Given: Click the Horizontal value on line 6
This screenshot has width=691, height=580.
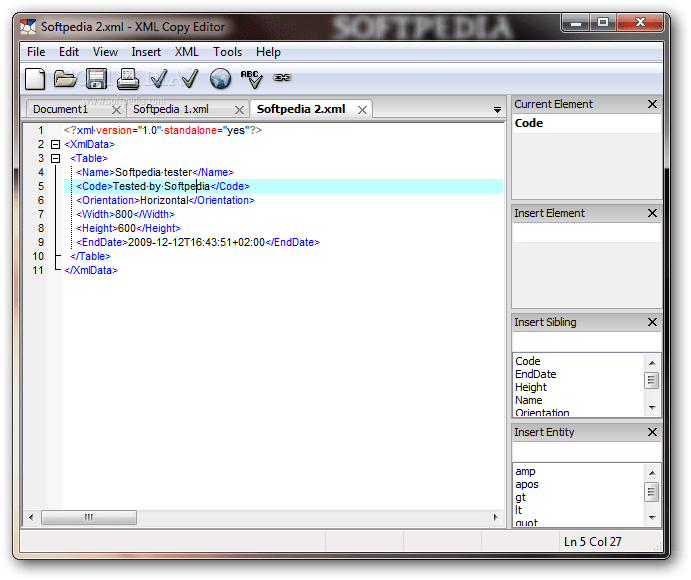Looking at the screenshot, I should pos(164,201).
